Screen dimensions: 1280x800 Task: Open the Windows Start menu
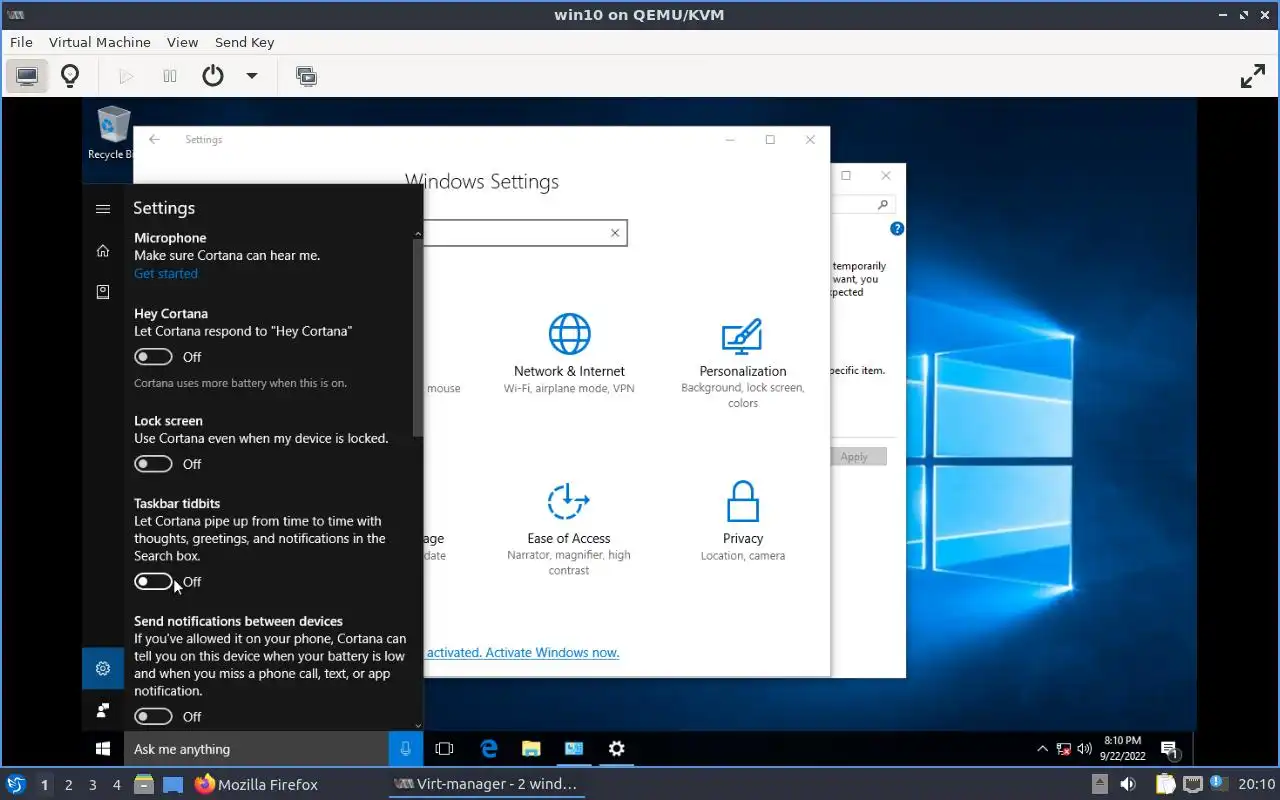[103, 749]
